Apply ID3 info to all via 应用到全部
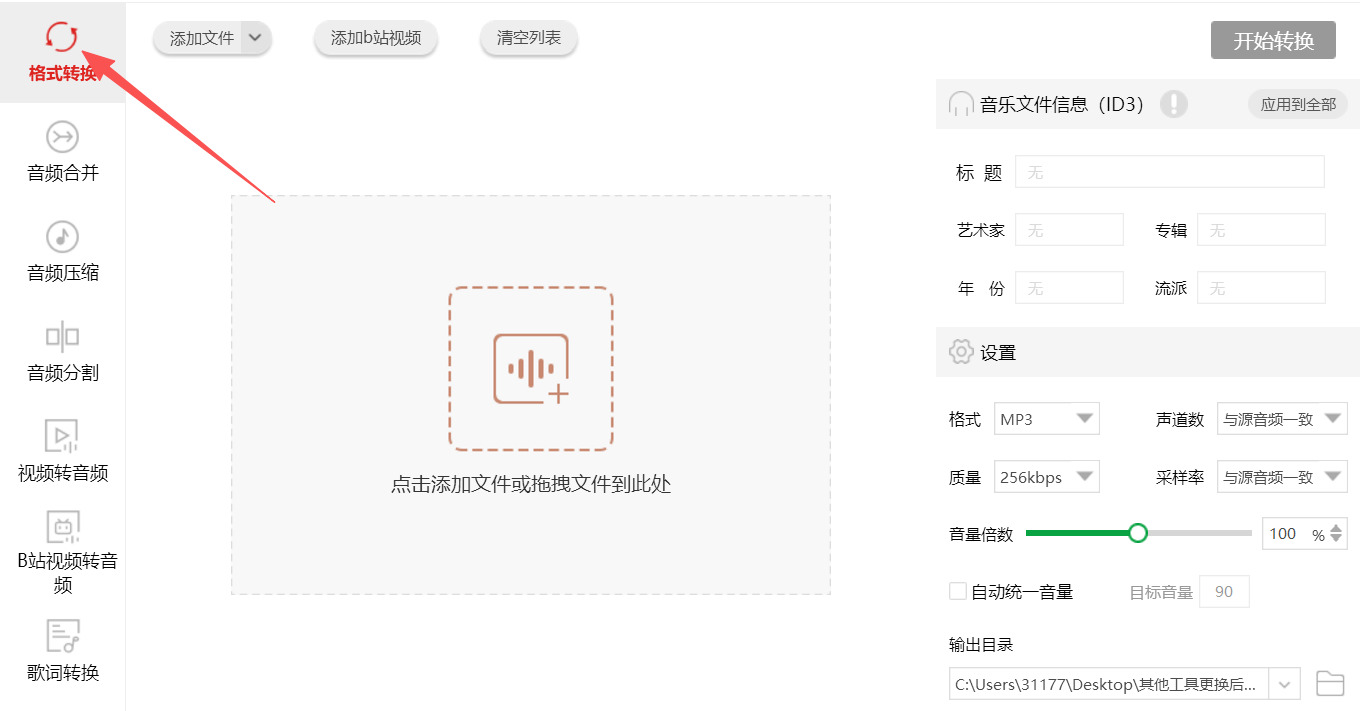The width and height of the screenshot is (1360, 711). pyautogui.click(x=1297, y=103)
